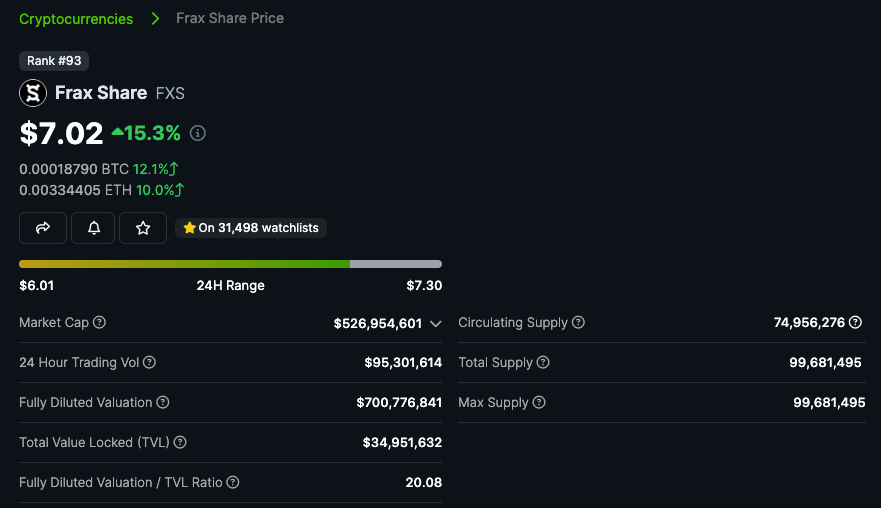The image size is (881, 508).
Task: Click the FDV / TVL Ratio help icon
Action: (x=233, y=483)
